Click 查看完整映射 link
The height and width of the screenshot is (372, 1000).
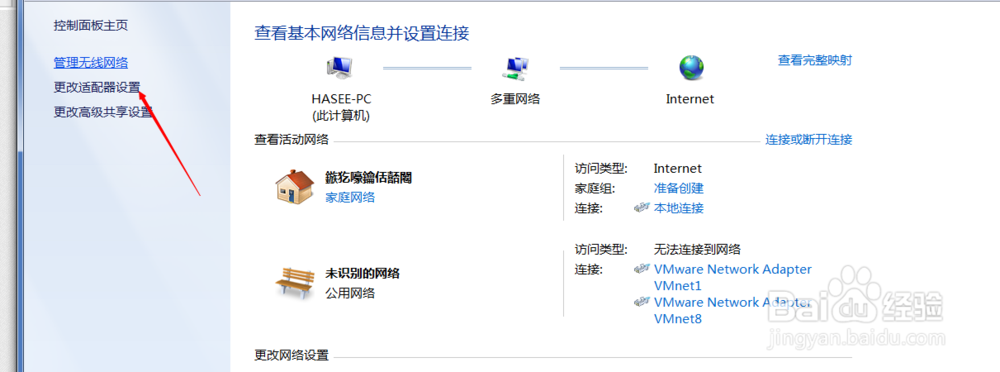(x=814, y=61)
